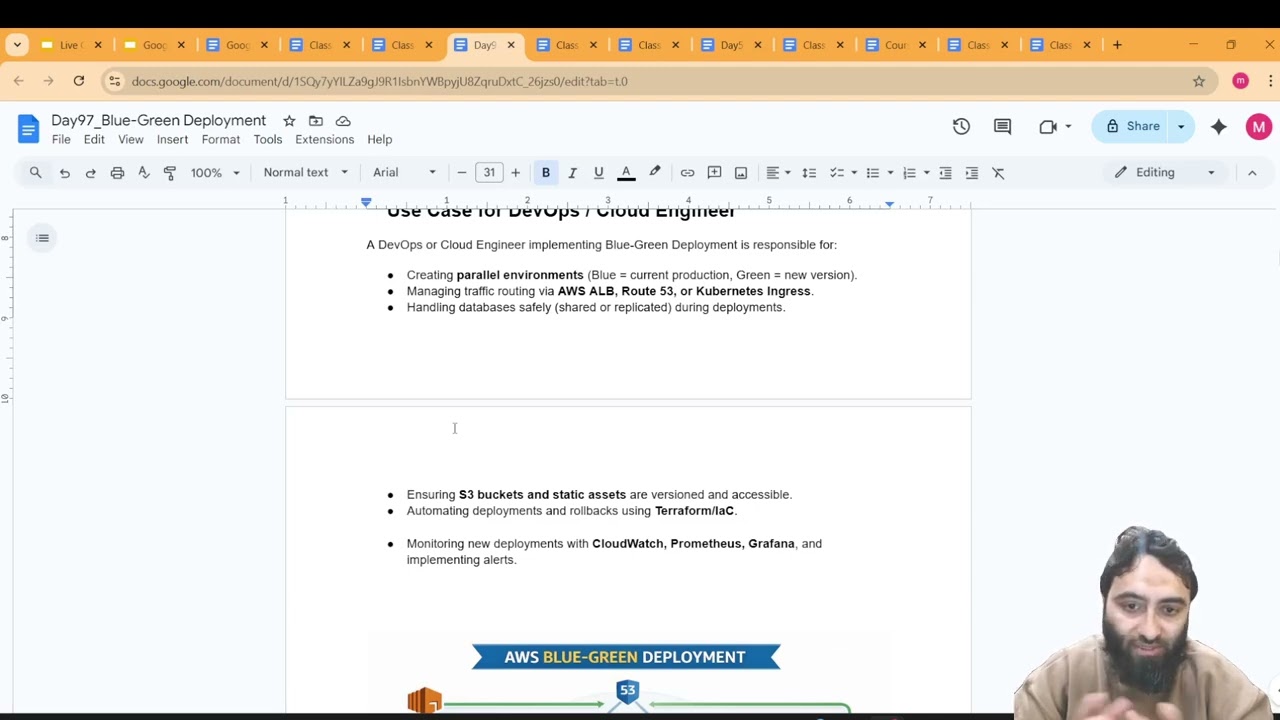Open a new browser tab

pyautogui.click(x=1117, y=45)
